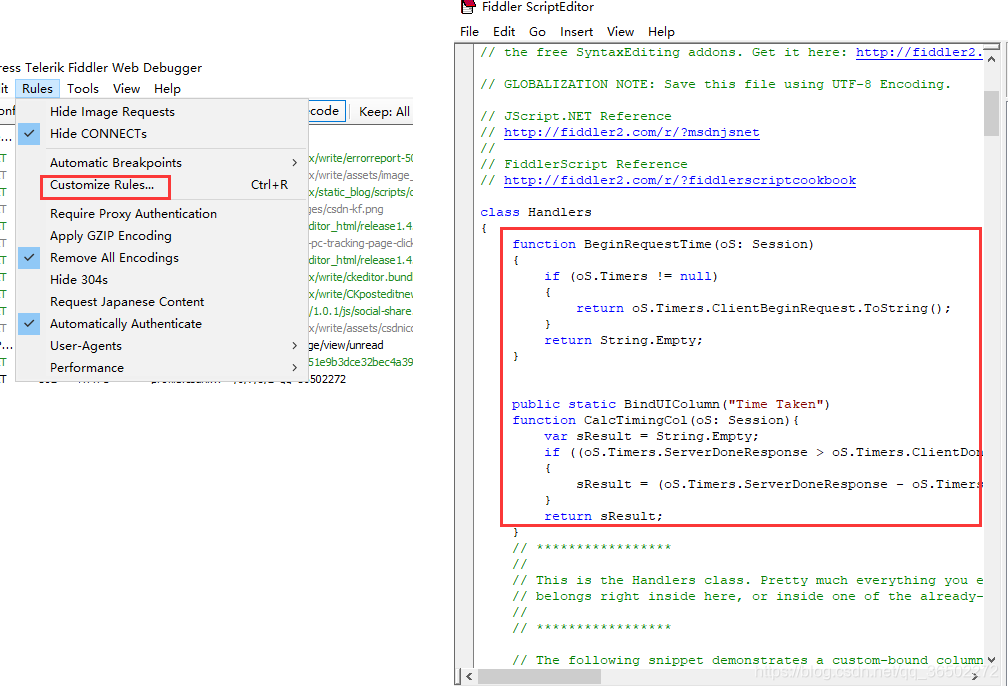1008x690 pixels.
Task: Open the View menu in ScriptEditor
Action: pos(620,32)
